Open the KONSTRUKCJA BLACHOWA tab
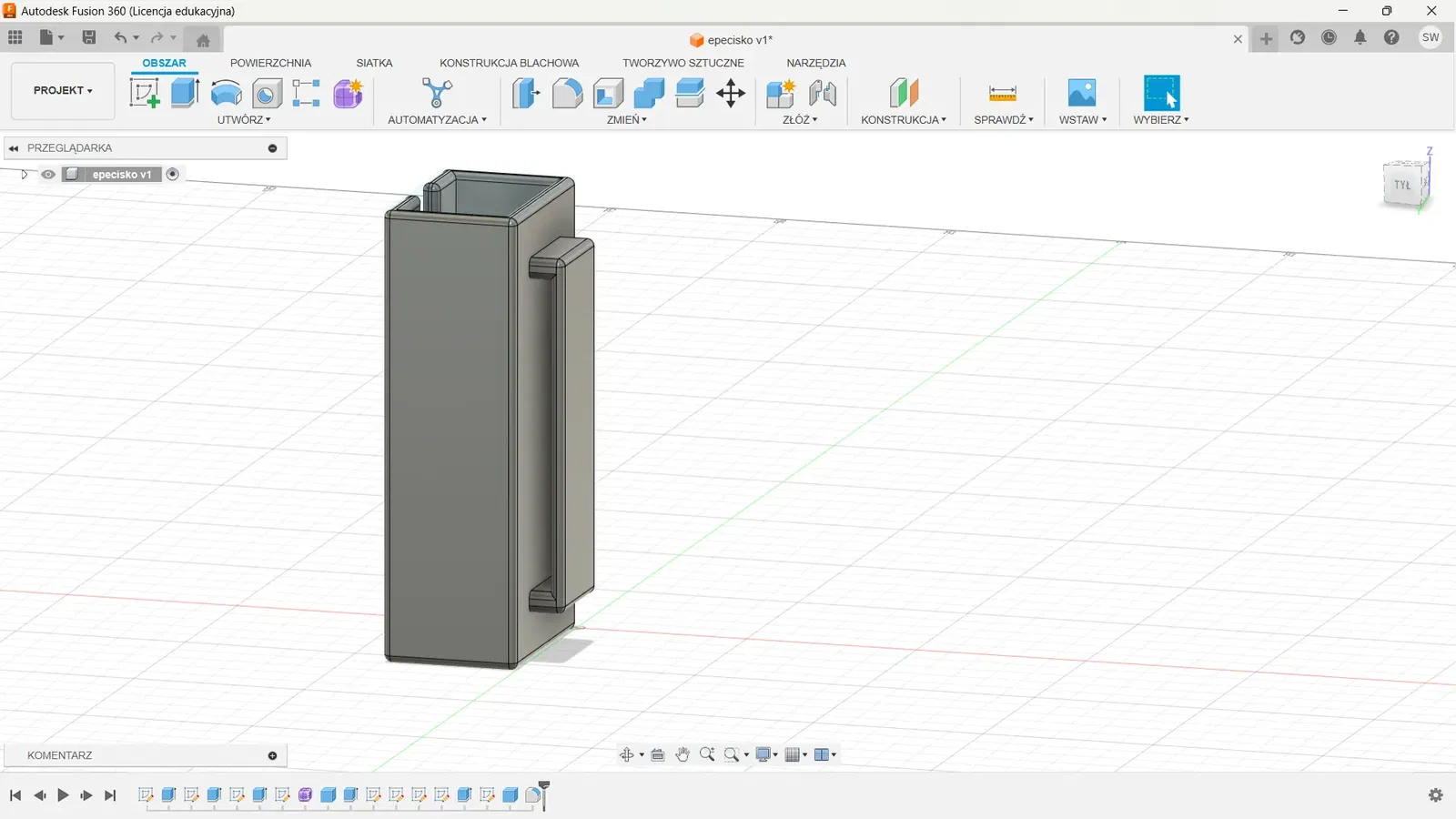Screen dimensions: 1456x819 coord(509,63)
